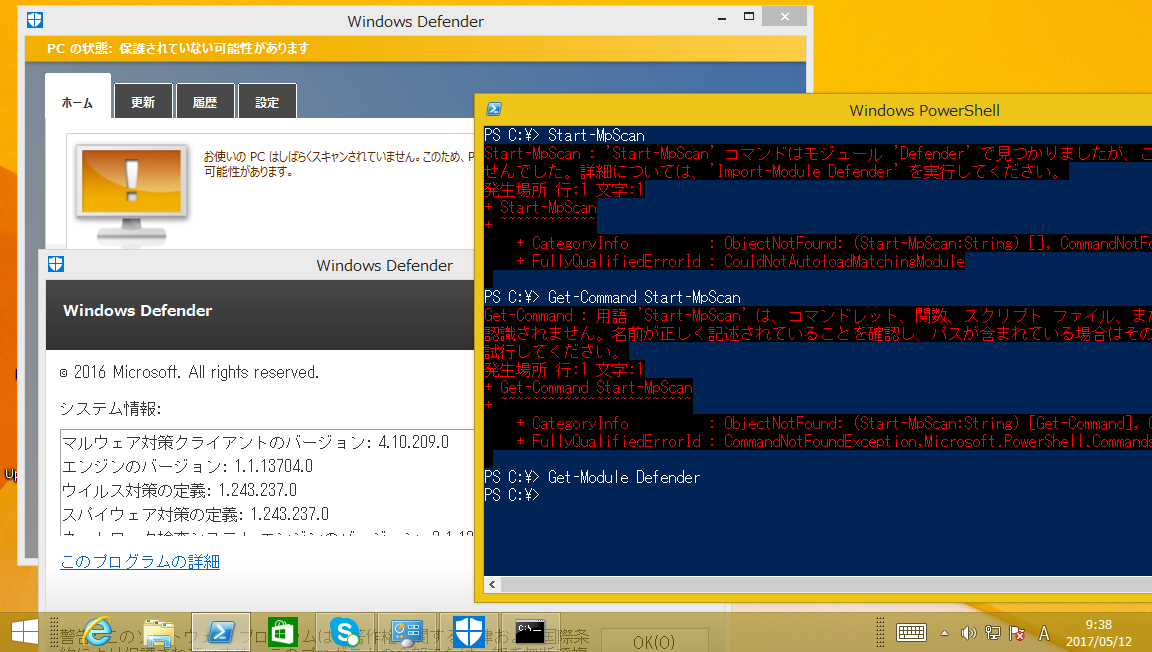This screenshot has height=652, width=1152.
Task: Open Skype from the taskbar
Action: (345, 632)
